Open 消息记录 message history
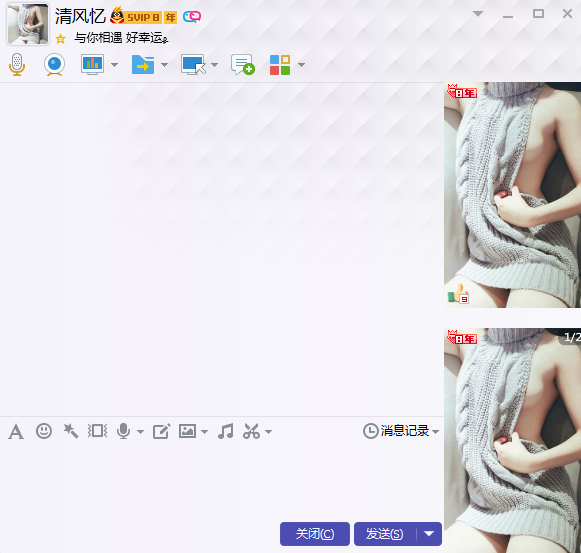581x553 pixels. pos(396,431)
